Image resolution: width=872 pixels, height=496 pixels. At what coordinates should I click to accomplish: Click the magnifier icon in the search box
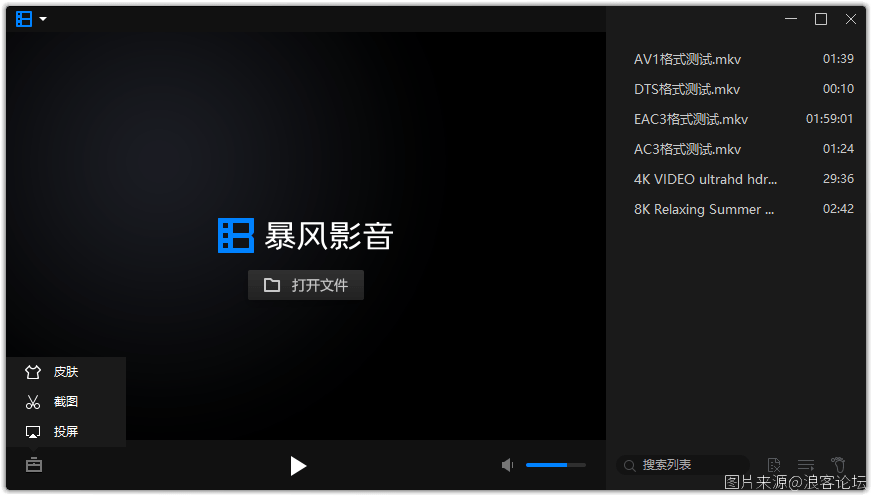[630, 465]
